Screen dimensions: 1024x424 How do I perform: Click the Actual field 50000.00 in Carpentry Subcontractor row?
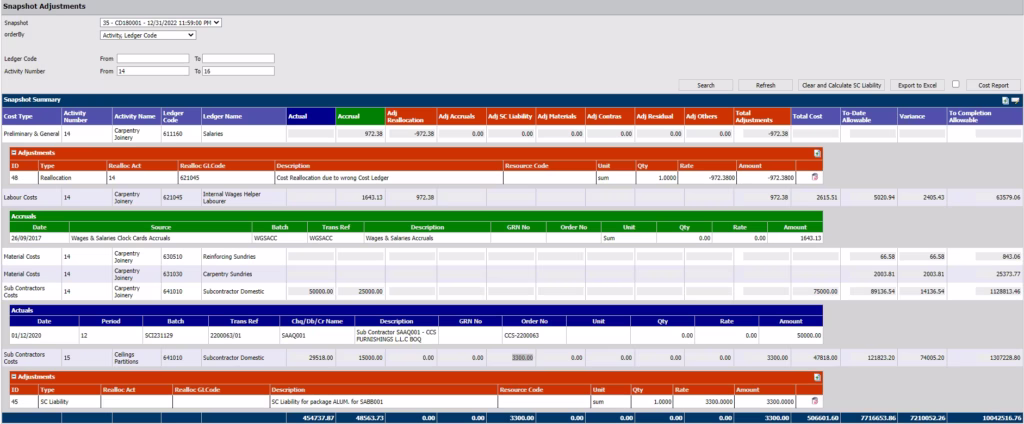[311, 291]
